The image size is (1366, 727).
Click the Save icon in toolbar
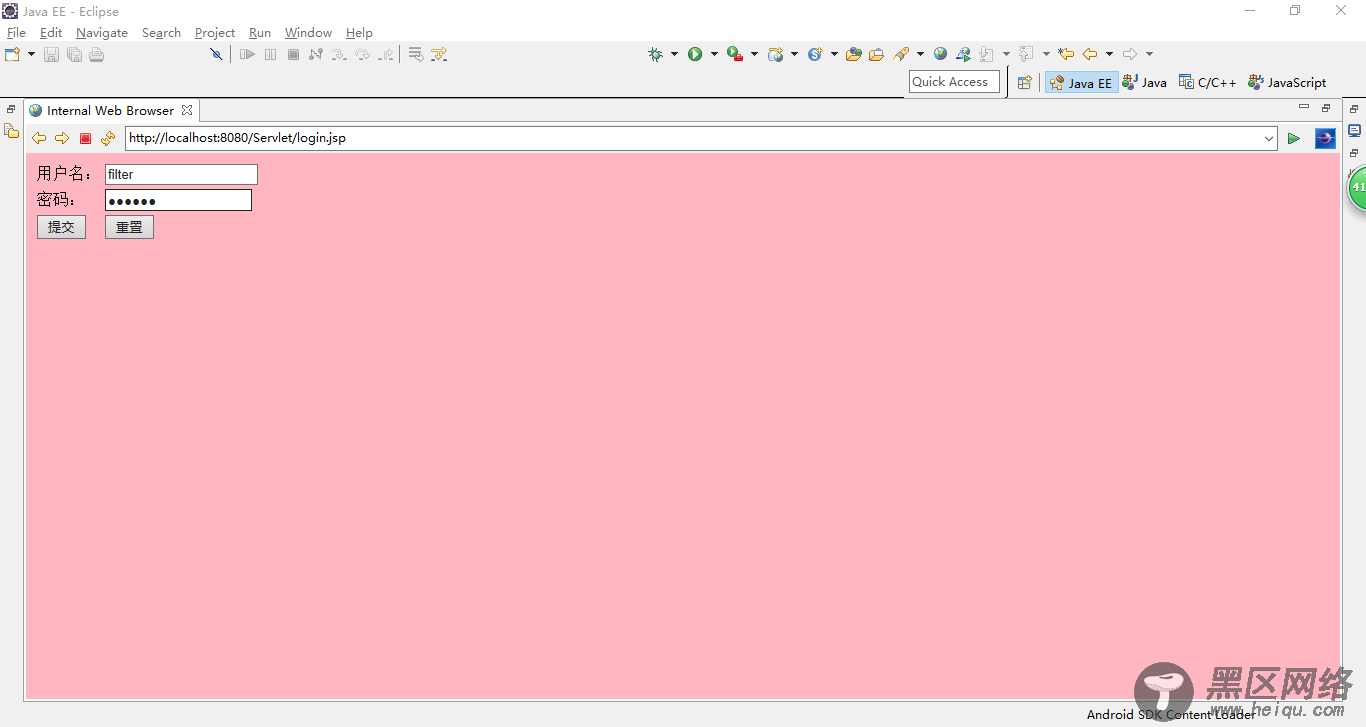click(x=51, y=54)
